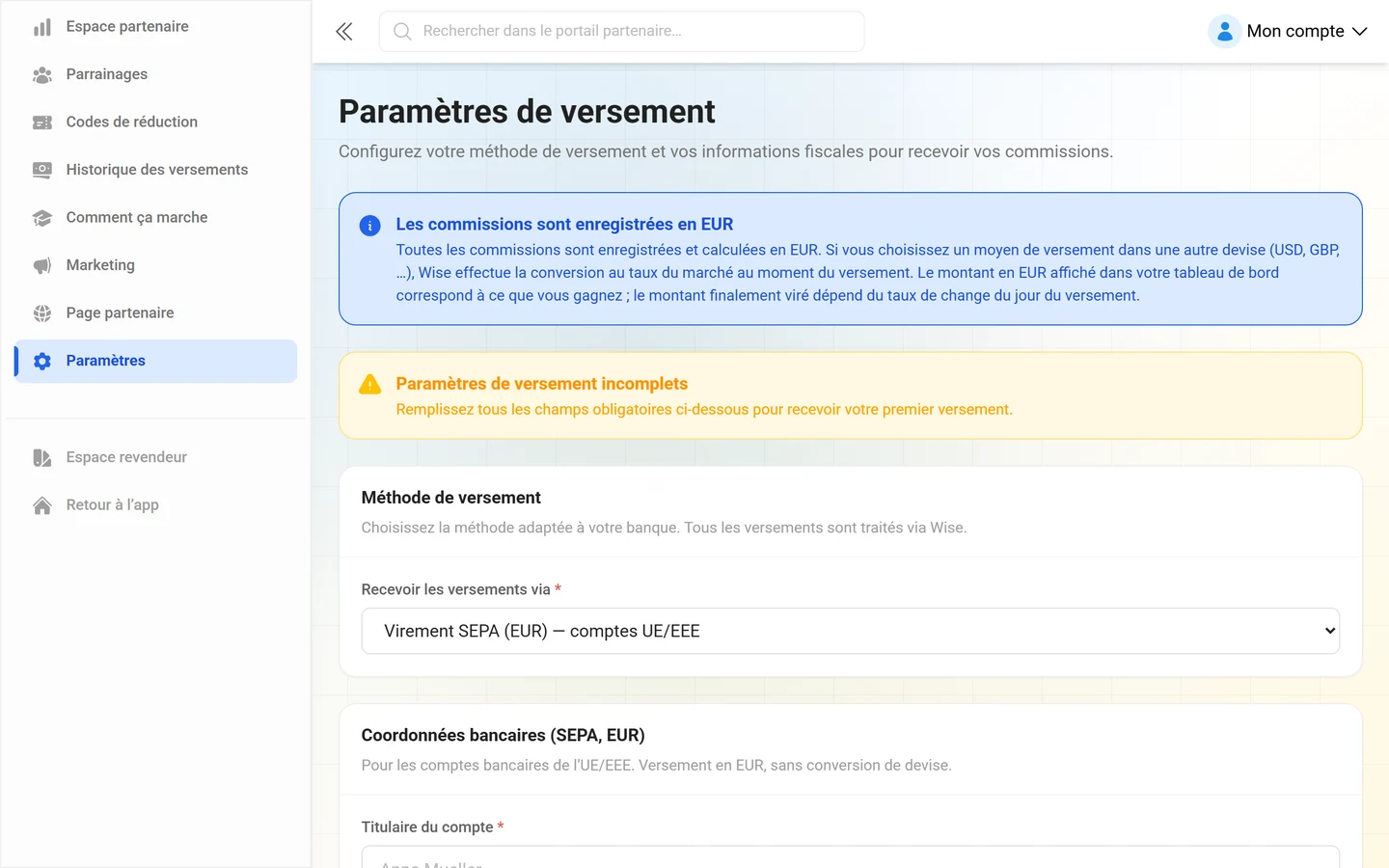Click the Mon compte label

tap(1295, 32)
